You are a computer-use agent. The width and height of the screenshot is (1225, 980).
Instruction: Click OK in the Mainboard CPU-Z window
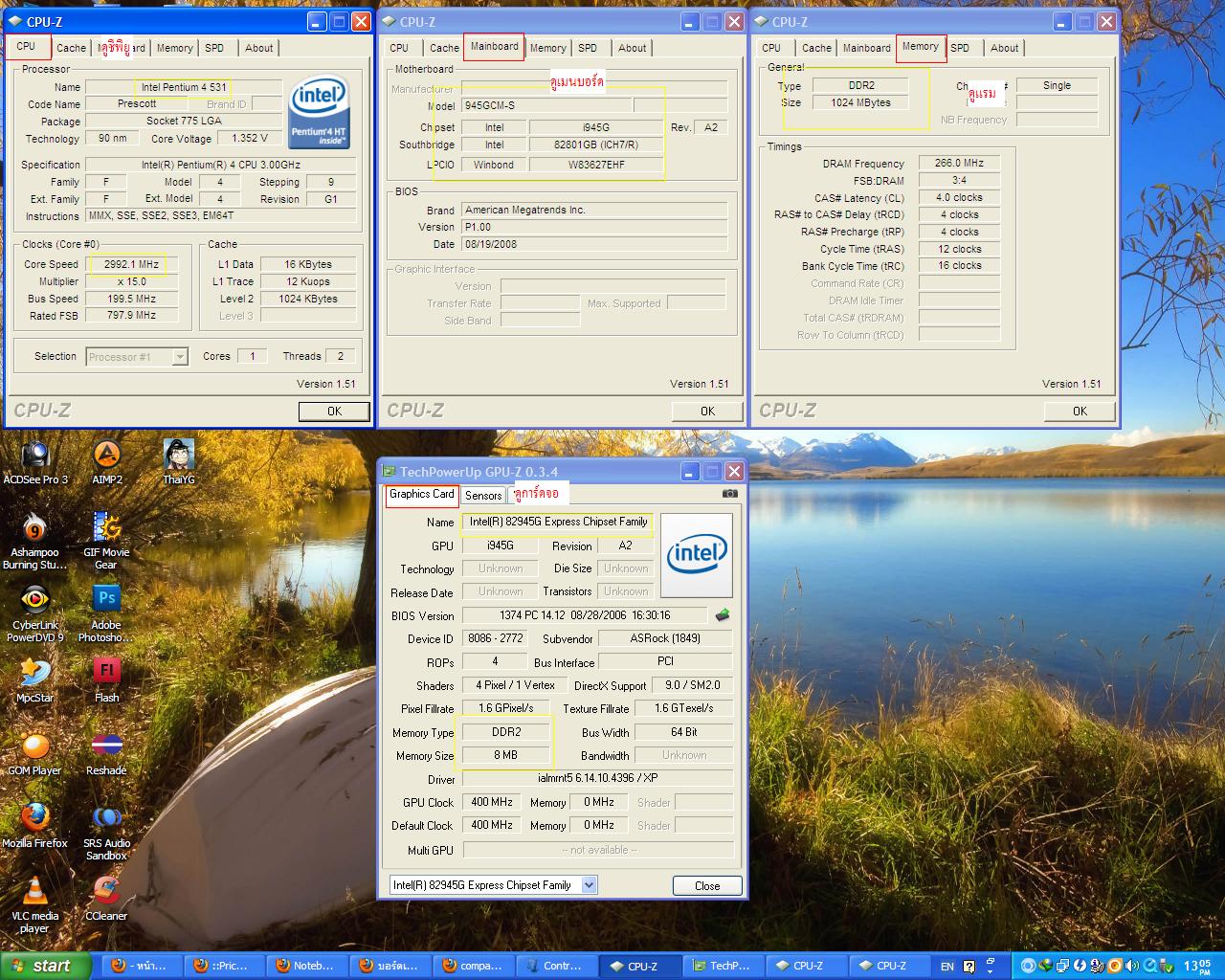click(x=707, y=411)
